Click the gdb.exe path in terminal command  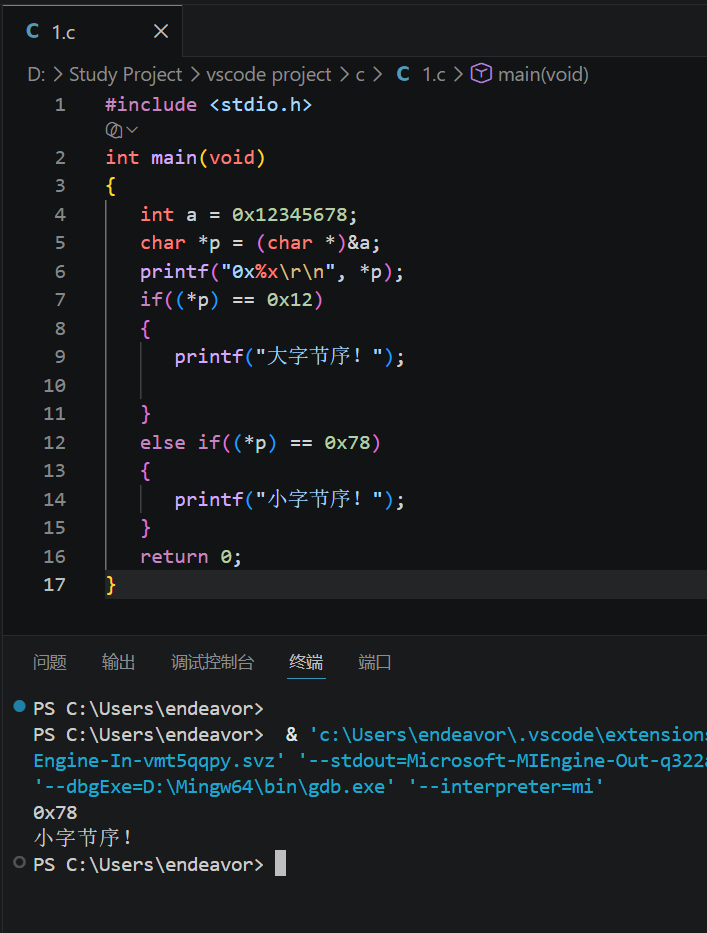[271, 787]
